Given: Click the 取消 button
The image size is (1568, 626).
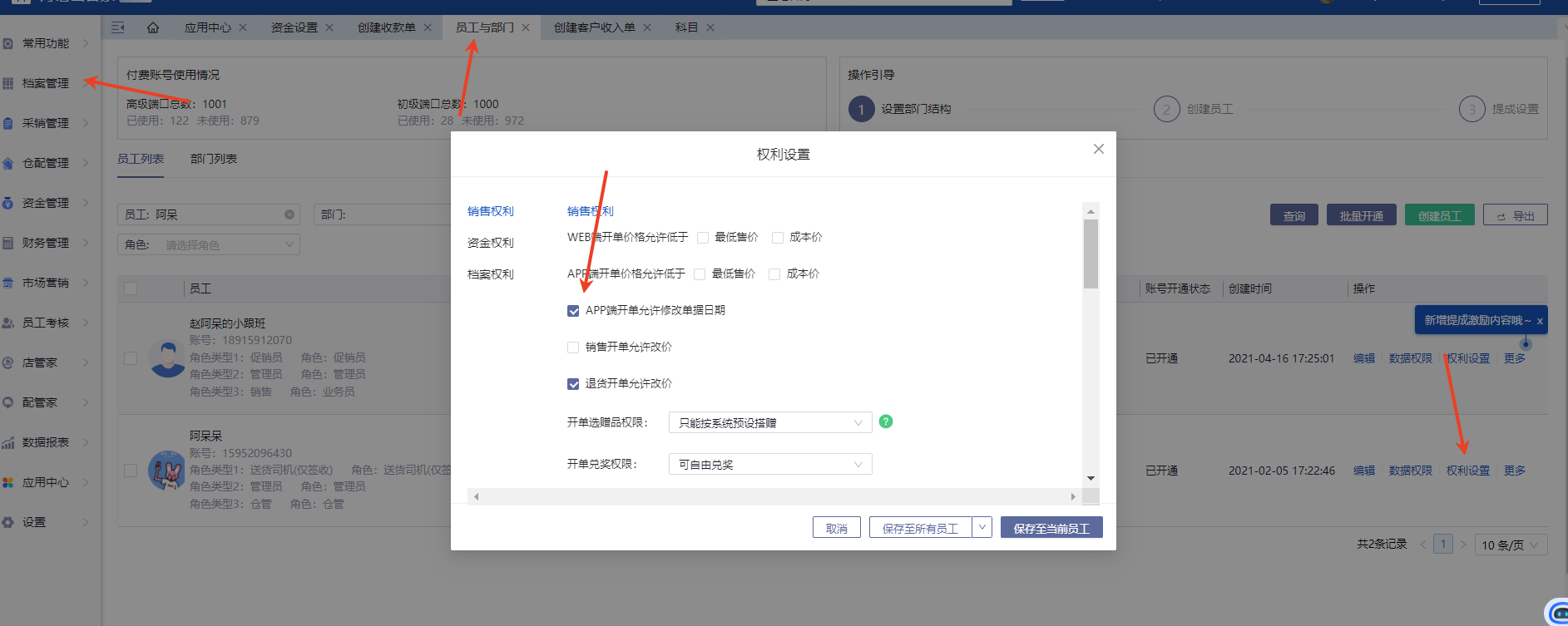Looking at the screenshot, I should coord(836,528).
